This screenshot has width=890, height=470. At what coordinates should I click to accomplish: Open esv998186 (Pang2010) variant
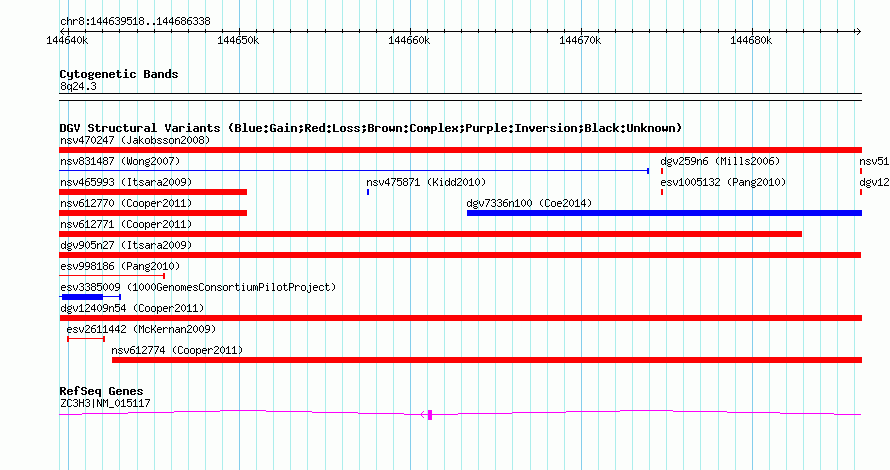[x=120, y=266]
